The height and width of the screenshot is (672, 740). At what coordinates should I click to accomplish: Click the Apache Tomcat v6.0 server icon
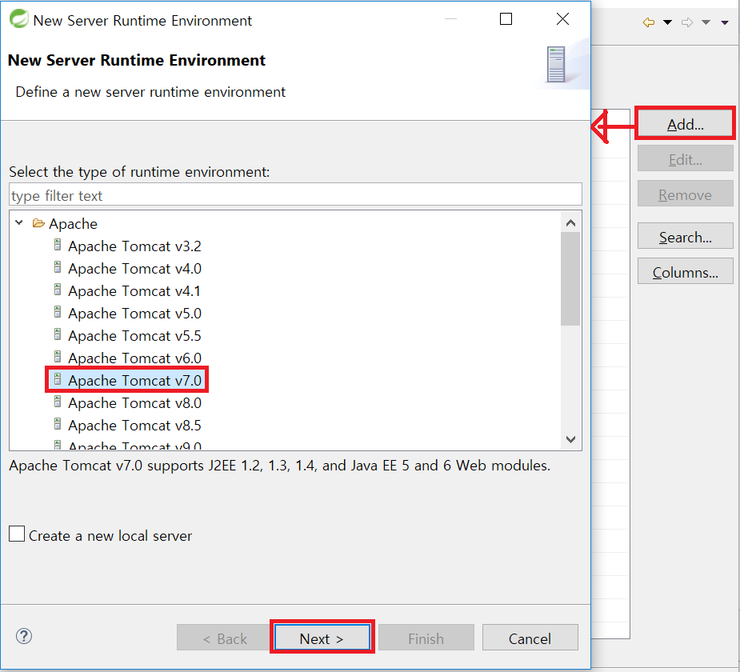point(58,358)
